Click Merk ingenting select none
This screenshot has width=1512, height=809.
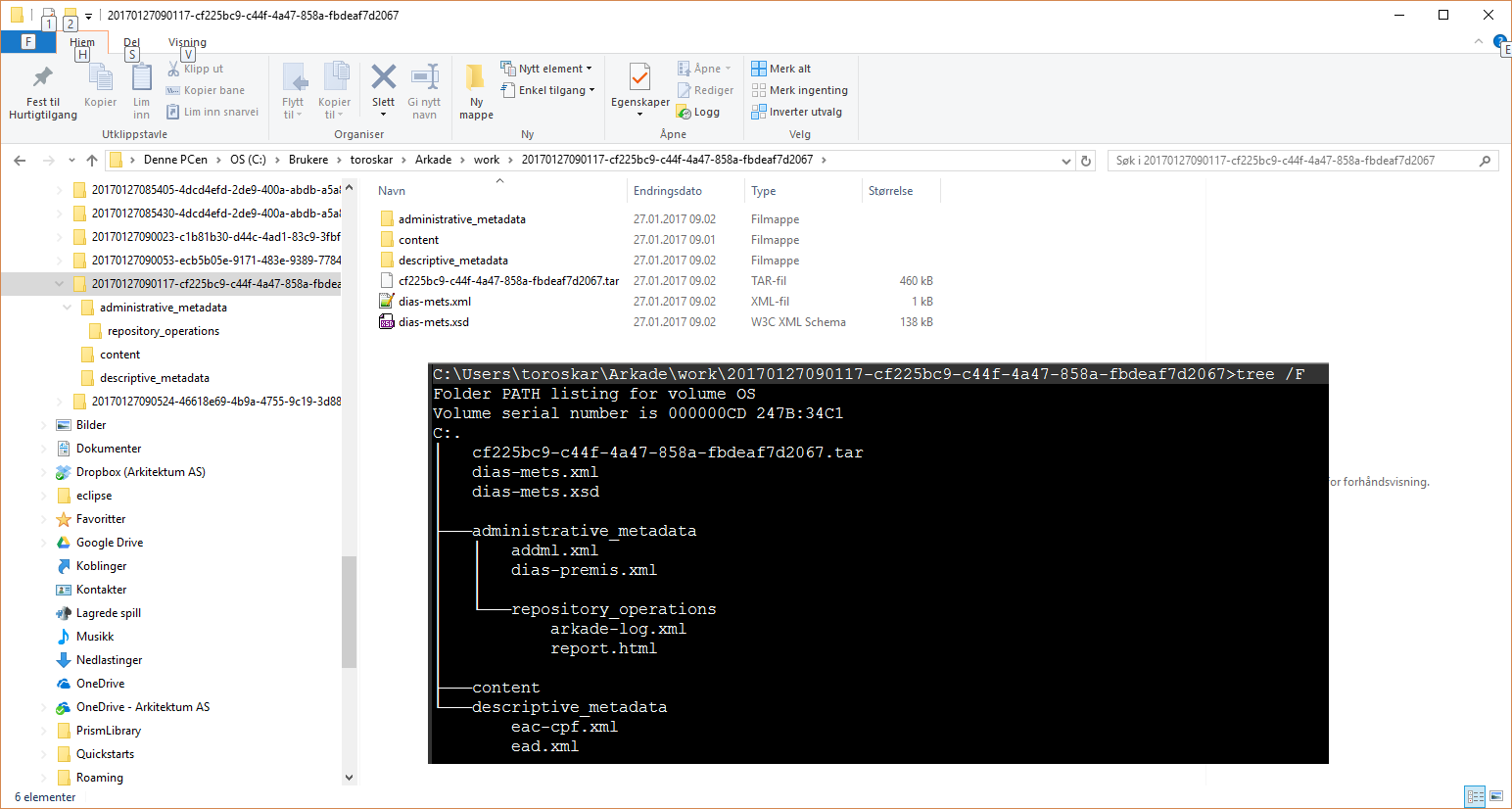click(x=799, y=90)
